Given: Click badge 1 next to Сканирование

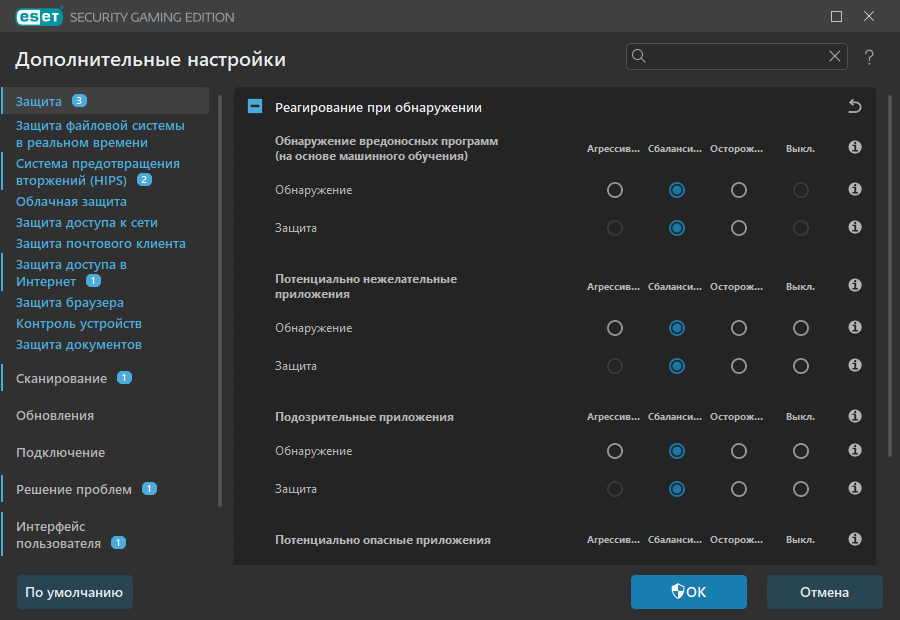Looking at the screenshot, I should (x=124, y=377).
